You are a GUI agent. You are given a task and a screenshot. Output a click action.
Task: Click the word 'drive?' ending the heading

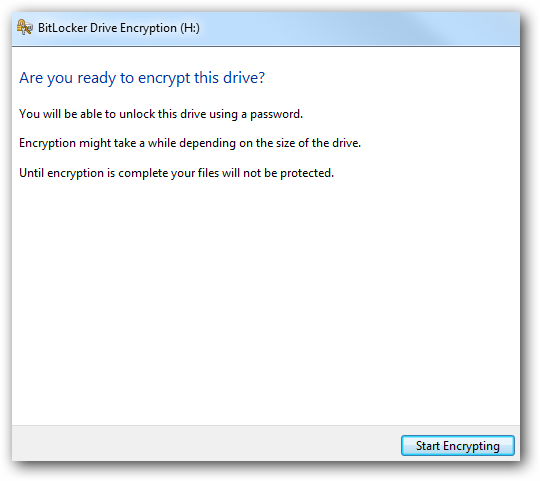tap(244, 77)
